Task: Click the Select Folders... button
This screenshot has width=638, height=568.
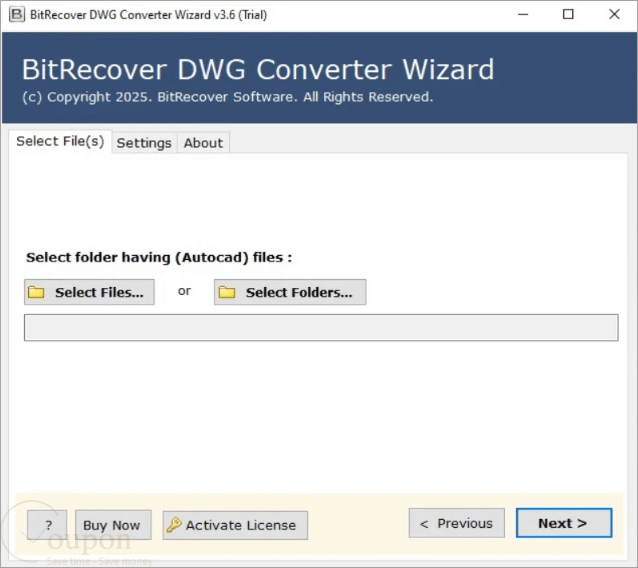Action: (290, 292)
